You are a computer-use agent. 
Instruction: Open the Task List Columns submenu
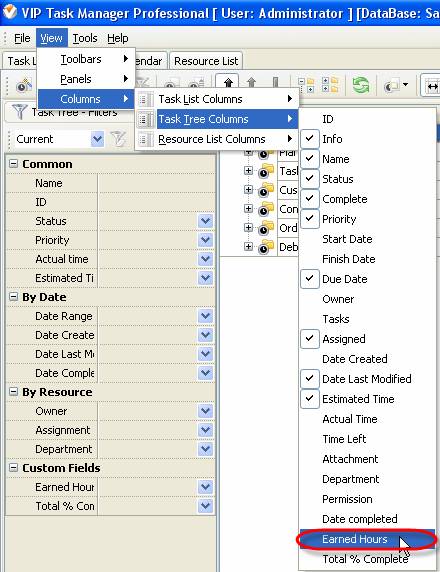pos(217,99)
